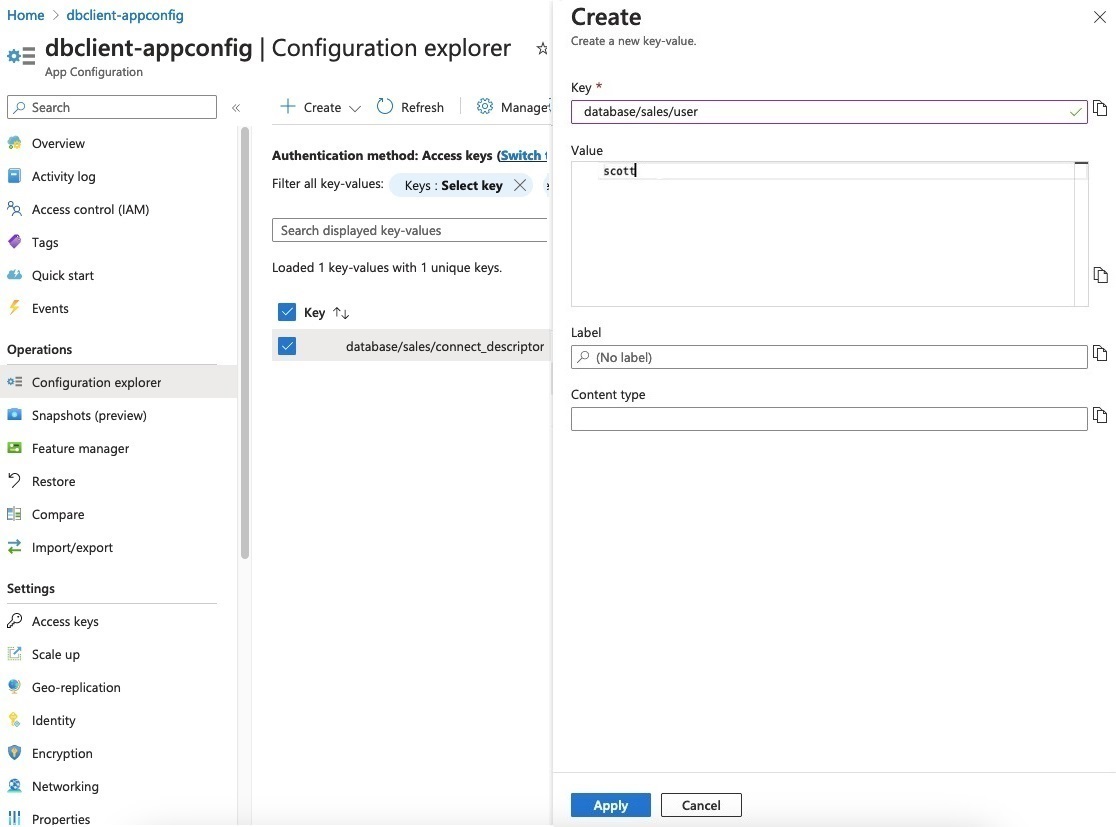Uncheck the database/sales/connect_descriptor row checkbox

click(x=287, y=346)
